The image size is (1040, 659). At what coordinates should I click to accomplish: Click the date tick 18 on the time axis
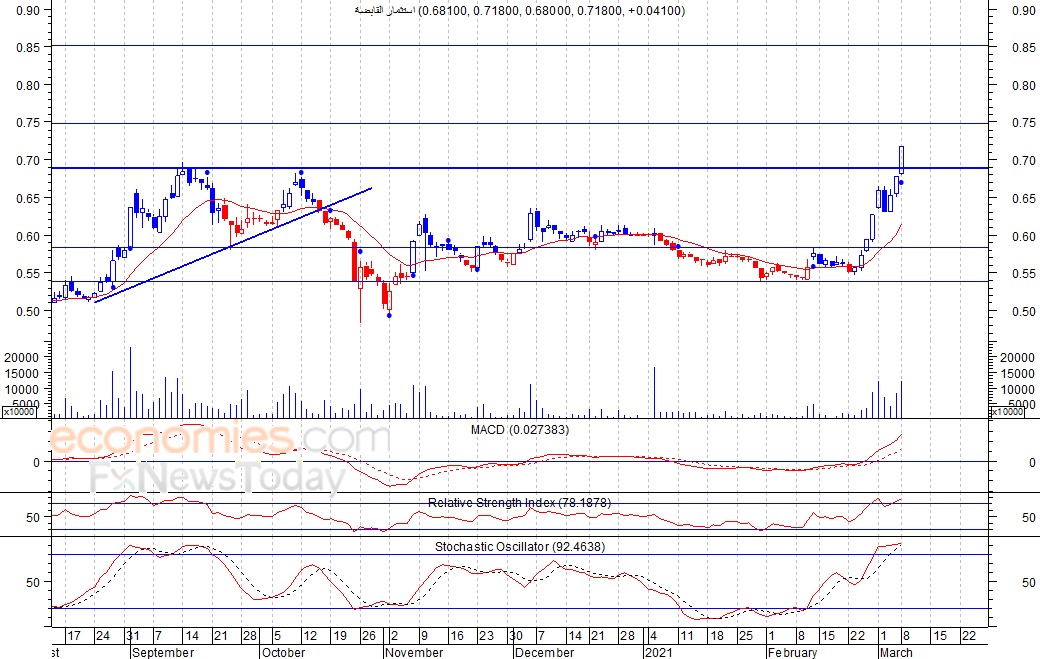716,636
